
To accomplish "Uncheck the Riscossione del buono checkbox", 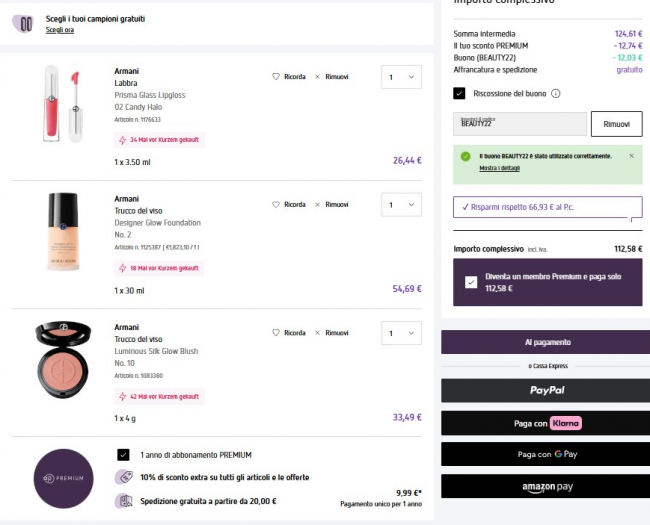I will [459, 93].
